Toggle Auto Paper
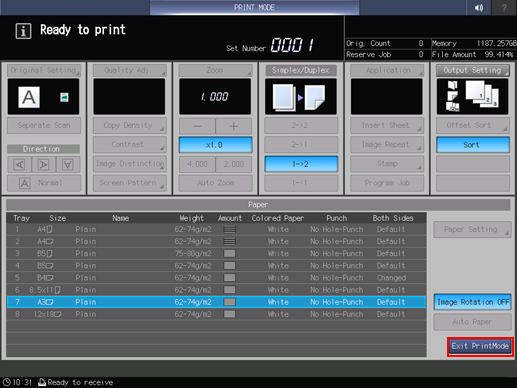 (472, 322)
